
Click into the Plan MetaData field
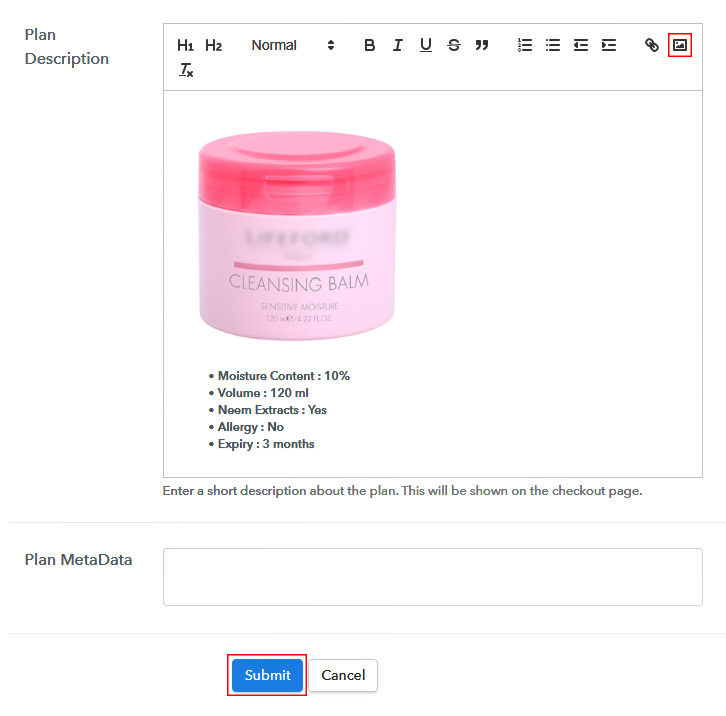tap(432, 577)
